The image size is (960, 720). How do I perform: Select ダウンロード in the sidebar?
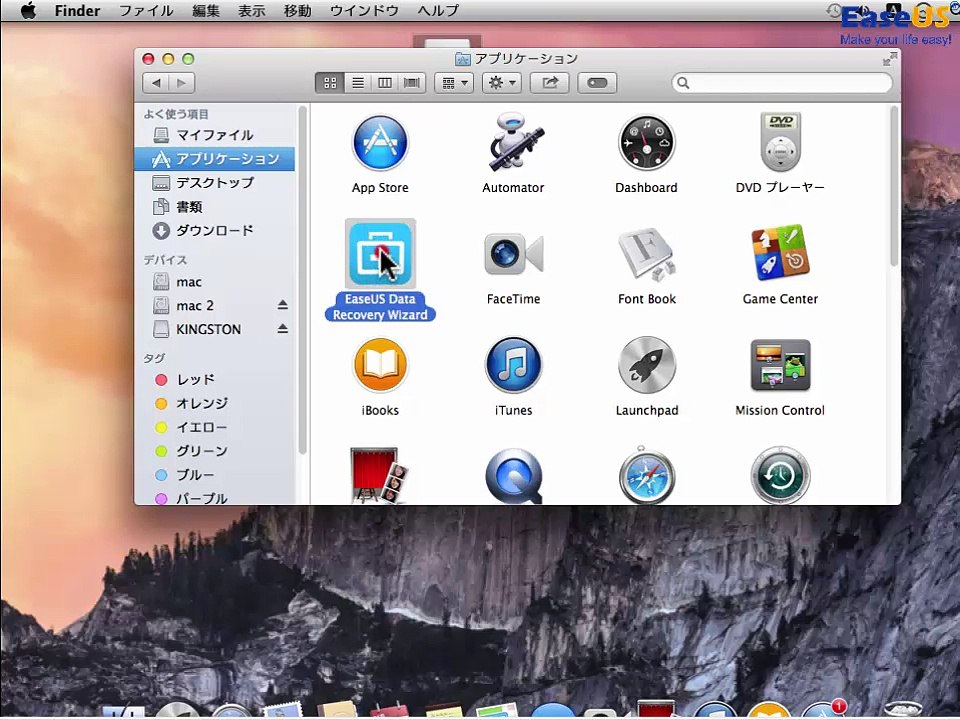coord(214,230)
